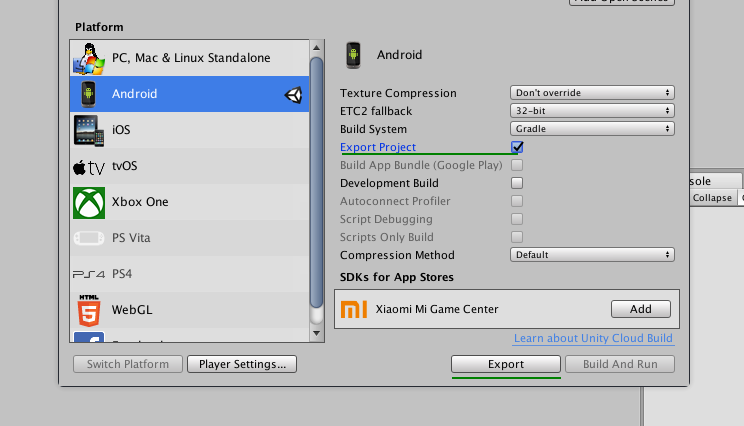Click the PS4 logo icon

(89, 274)
